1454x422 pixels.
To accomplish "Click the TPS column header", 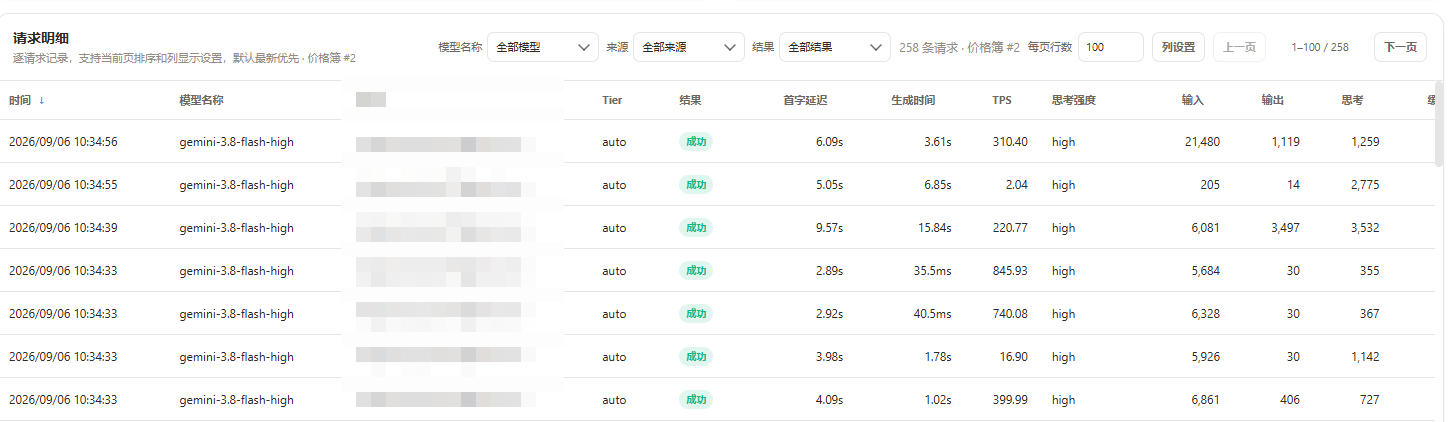I will (x=1002, y=101).
